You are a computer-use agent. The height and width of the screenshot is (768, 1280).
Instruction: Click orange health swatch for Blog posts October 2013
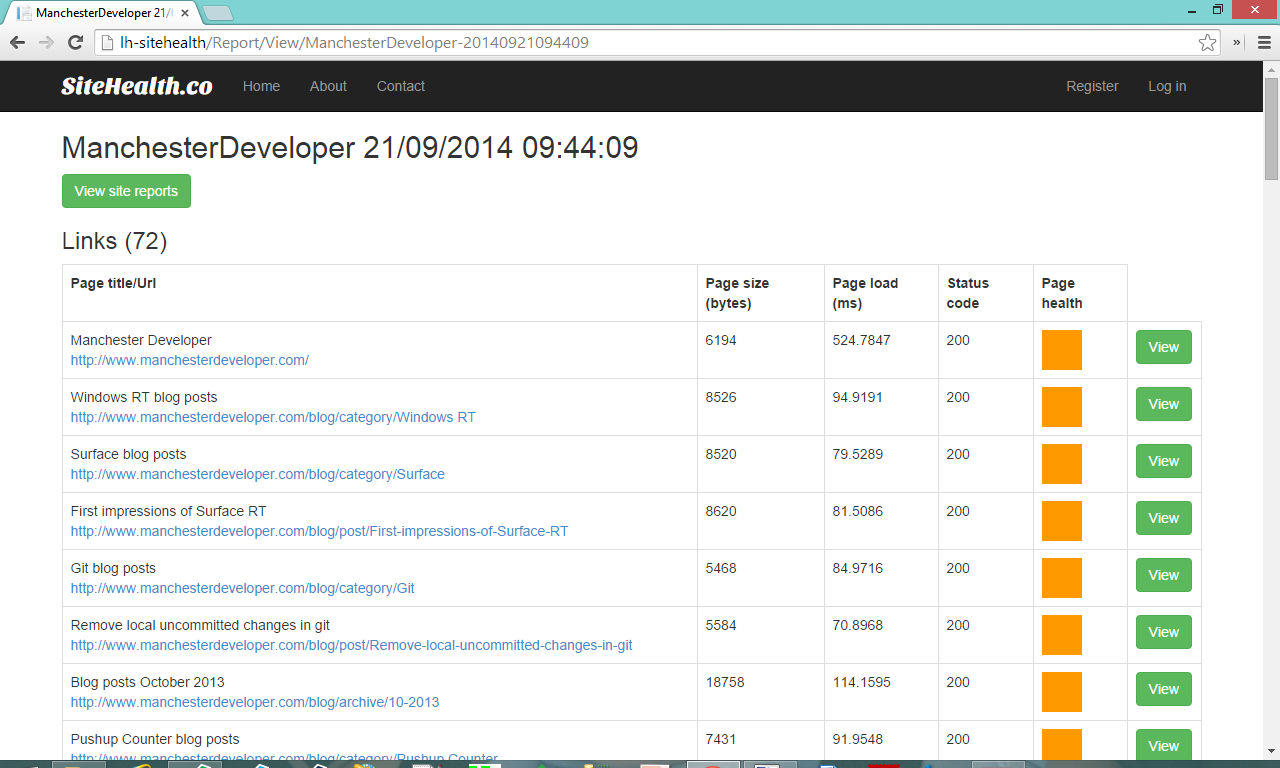point(1062,692)
